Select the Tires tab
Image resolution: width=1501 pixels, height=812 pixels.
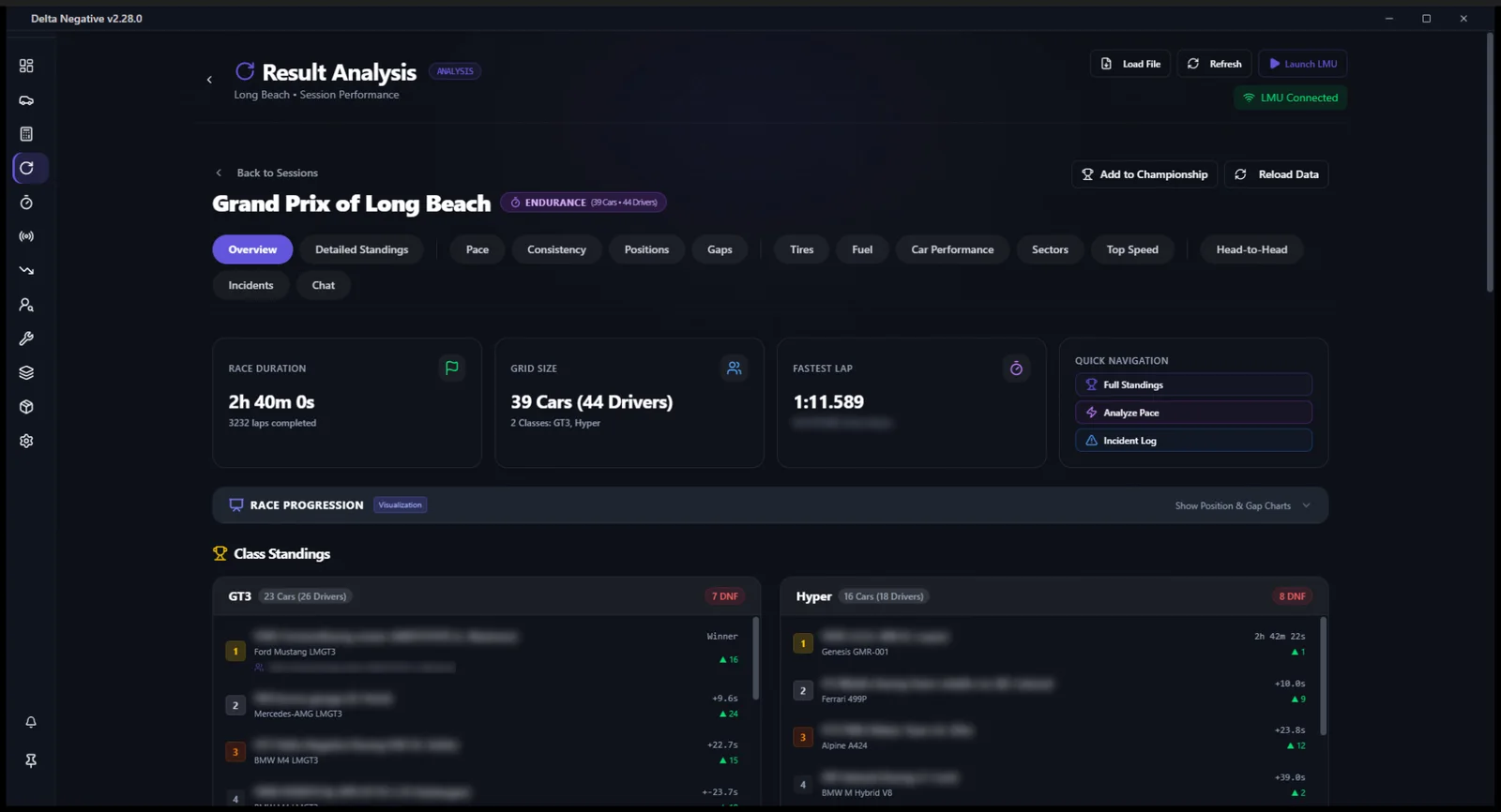801,249
